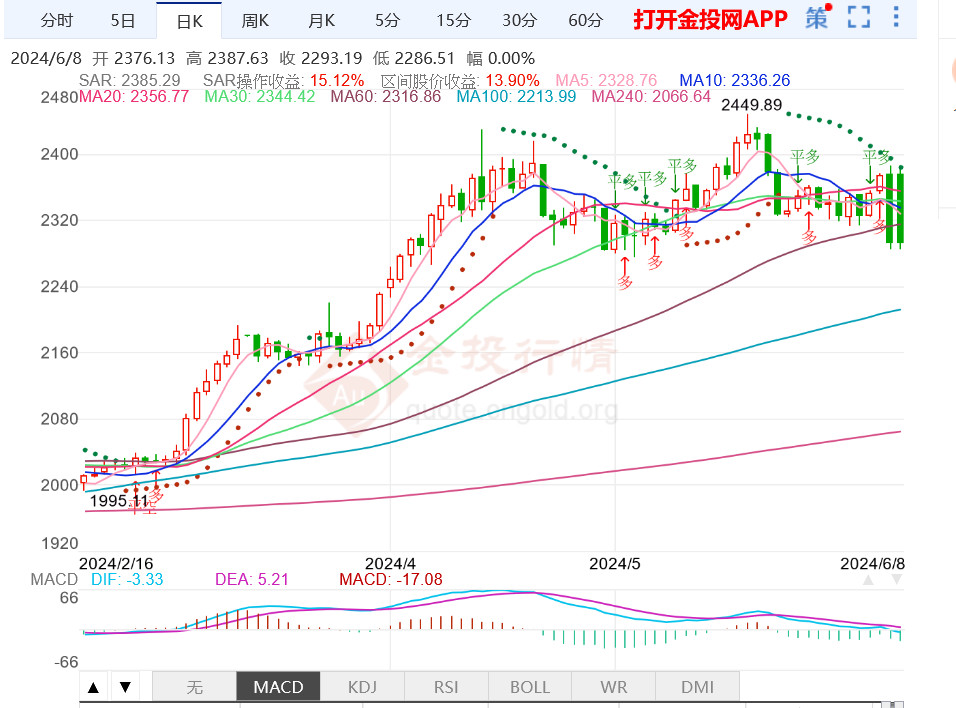Choose the 15分 interval tab
956x708 pixels.
point(453,20)
